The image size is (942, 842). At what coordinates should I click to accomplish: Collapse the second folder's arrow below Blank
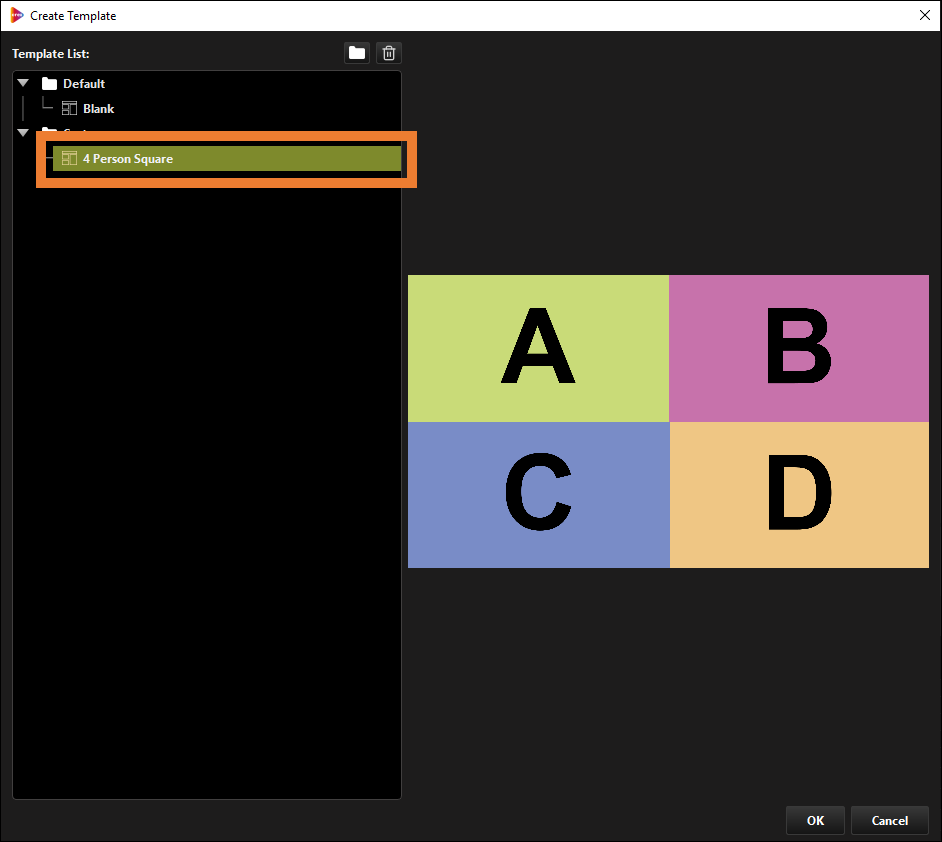click(x=23, y=133)
